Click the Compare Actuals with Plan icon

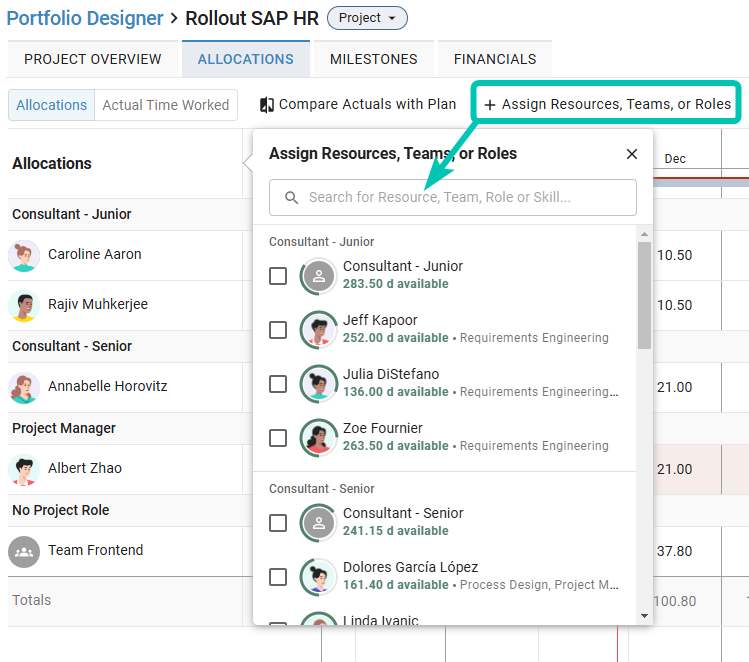267,105
